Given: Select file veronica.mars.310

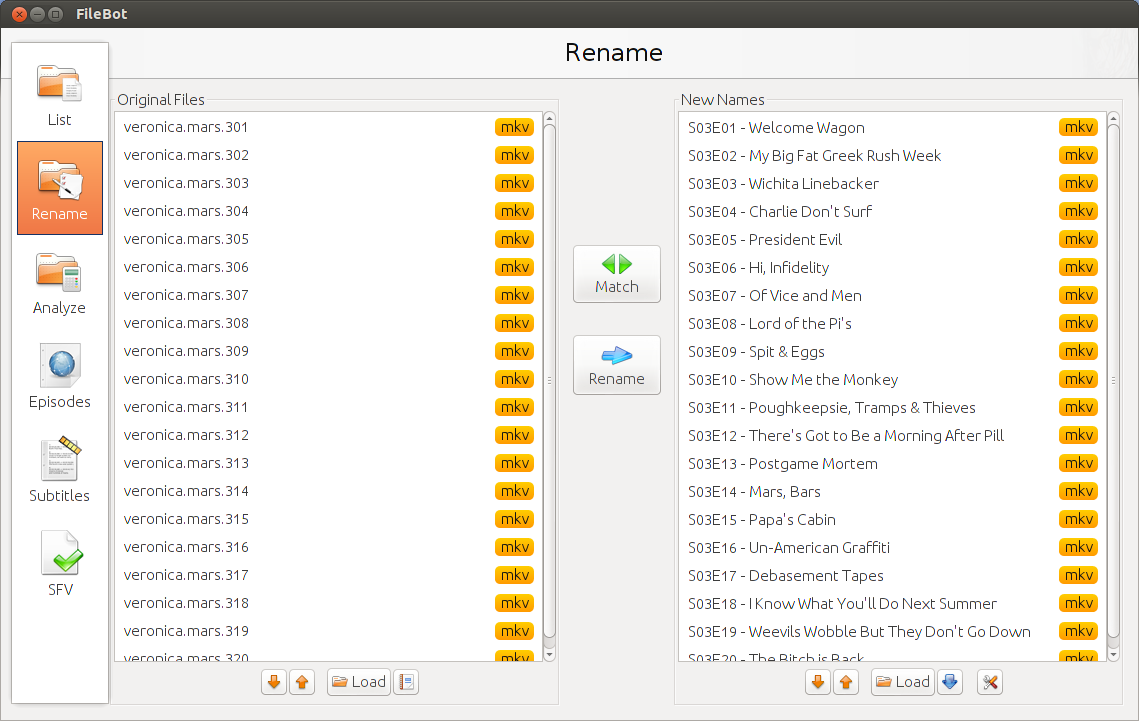Looking at the screenshot, I should [x=328, y=379].
